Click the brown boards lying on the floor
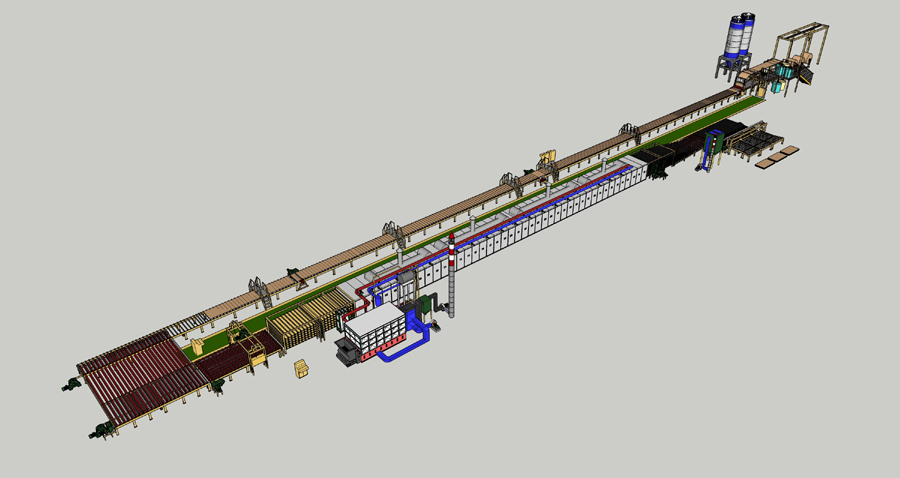Viewport: 900px width, 478px height. [777, 158]
